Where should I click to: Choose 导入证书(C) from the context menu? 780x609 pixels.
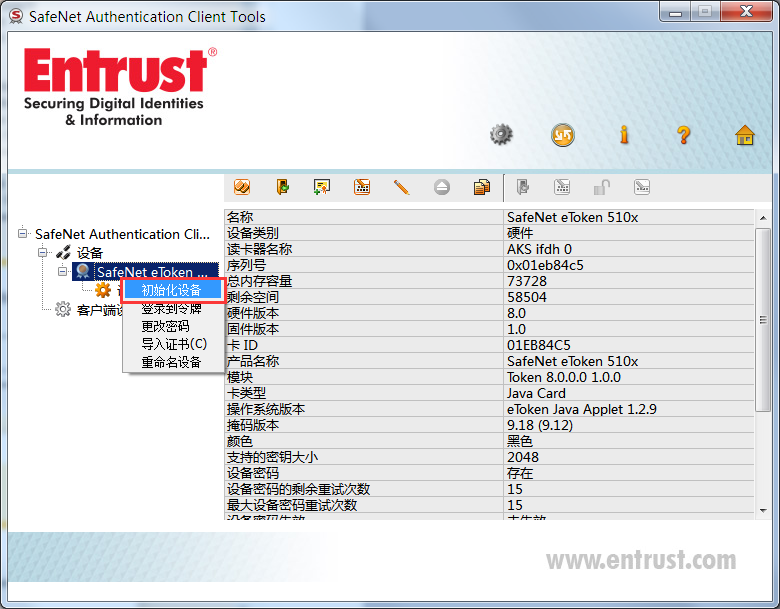173,344
